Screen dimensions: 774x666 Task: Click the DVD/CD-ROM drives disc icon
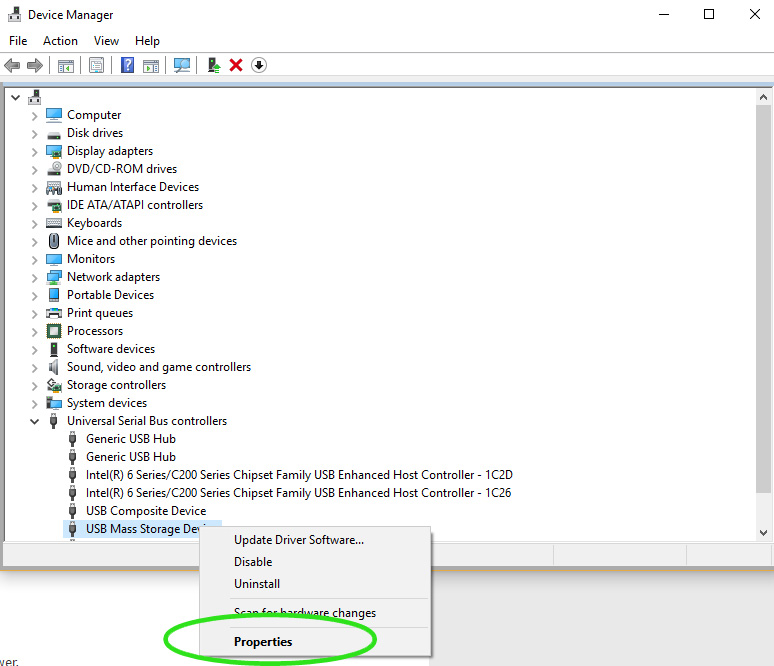54,169
